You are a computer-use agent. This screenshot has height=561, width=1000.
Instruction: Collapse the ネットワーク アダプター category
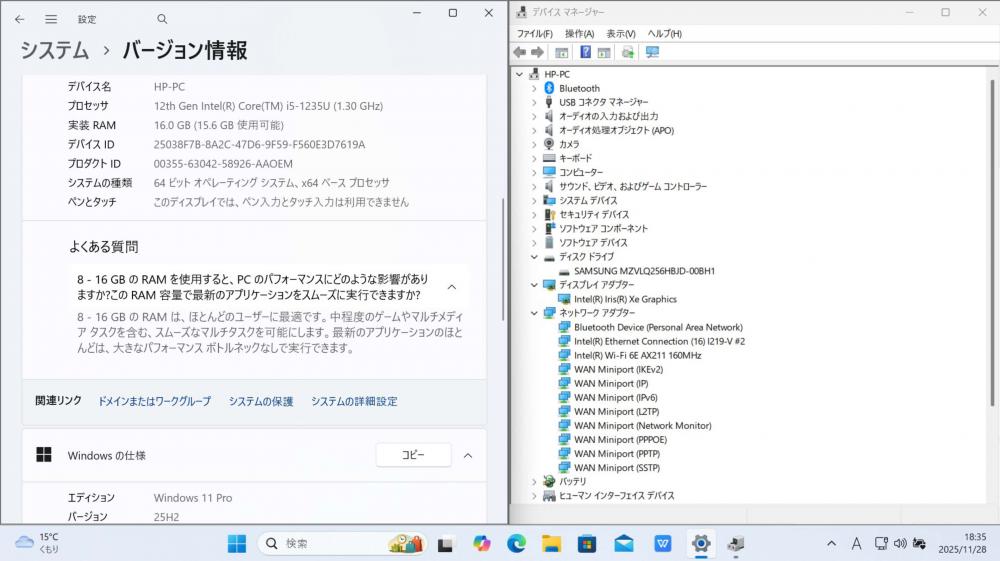point(534,313)
